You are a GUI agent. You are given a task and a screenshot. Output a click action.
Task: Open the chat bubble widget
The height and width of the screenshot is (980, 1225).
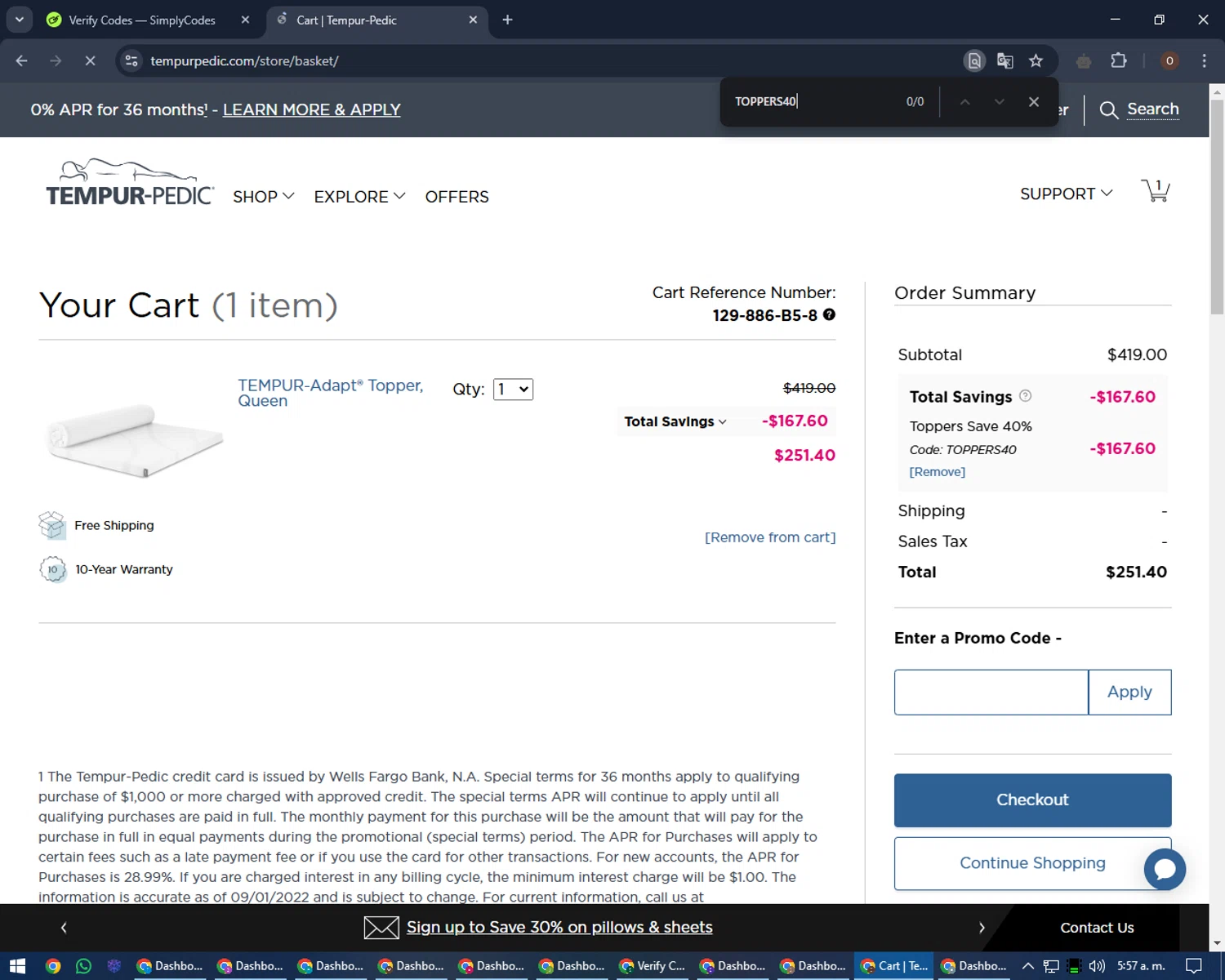1165,869
